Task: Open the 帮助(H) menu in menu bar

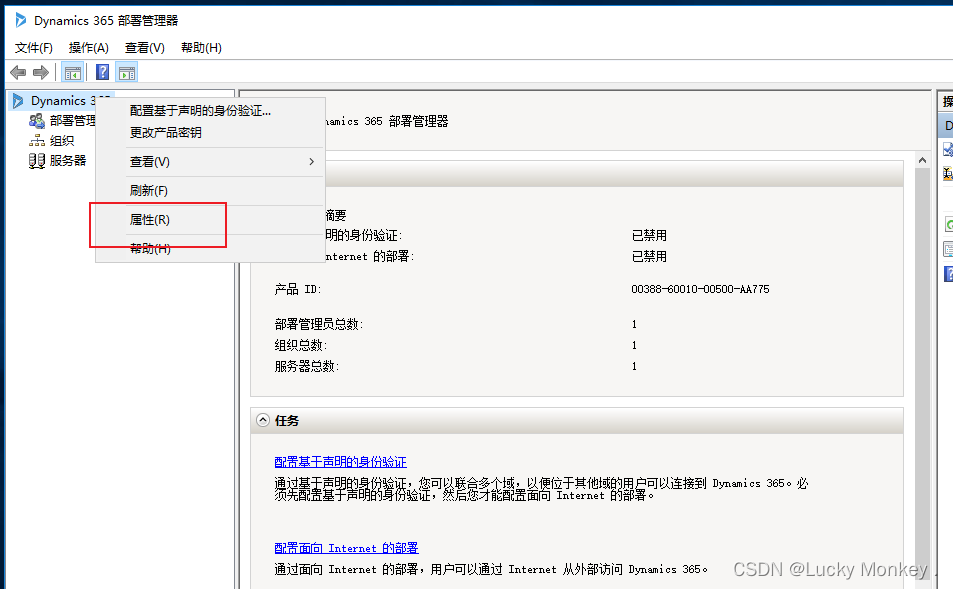Action: coord(201,47)
